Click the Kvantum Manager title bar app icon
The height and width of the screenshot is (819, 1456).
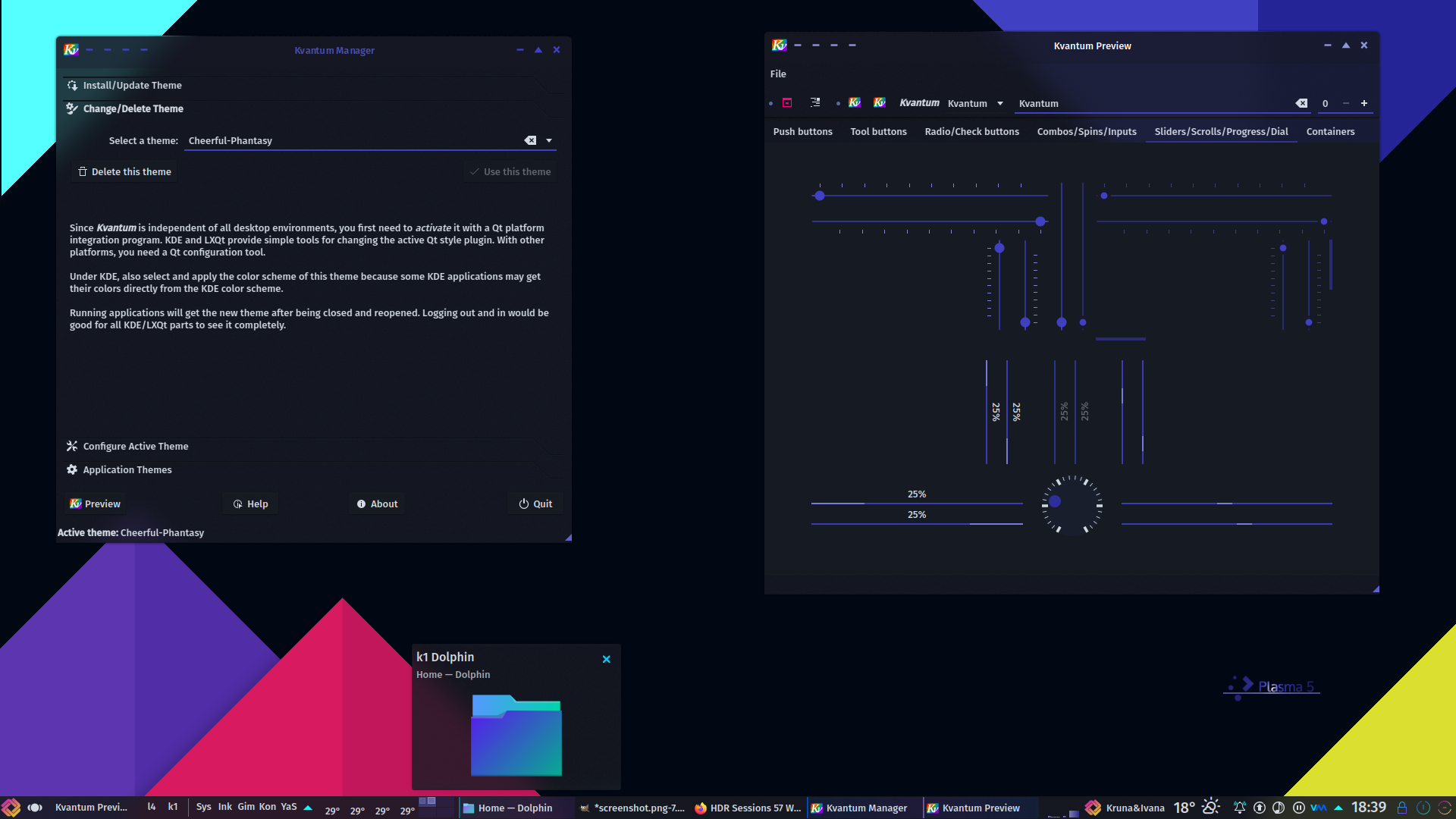tap(71, 50)
